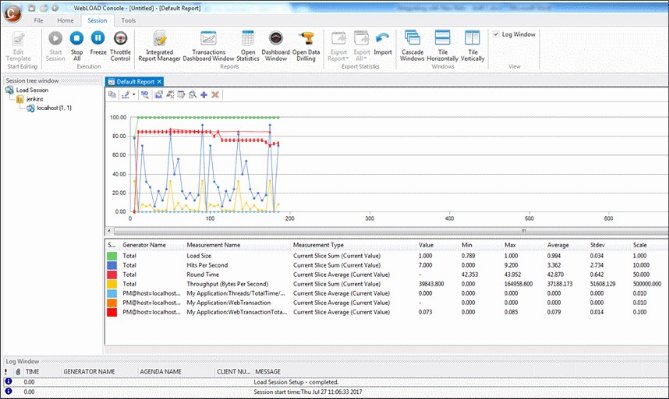
Task: Click Open Statistics in the ribbon
Action: coord(248,46)
